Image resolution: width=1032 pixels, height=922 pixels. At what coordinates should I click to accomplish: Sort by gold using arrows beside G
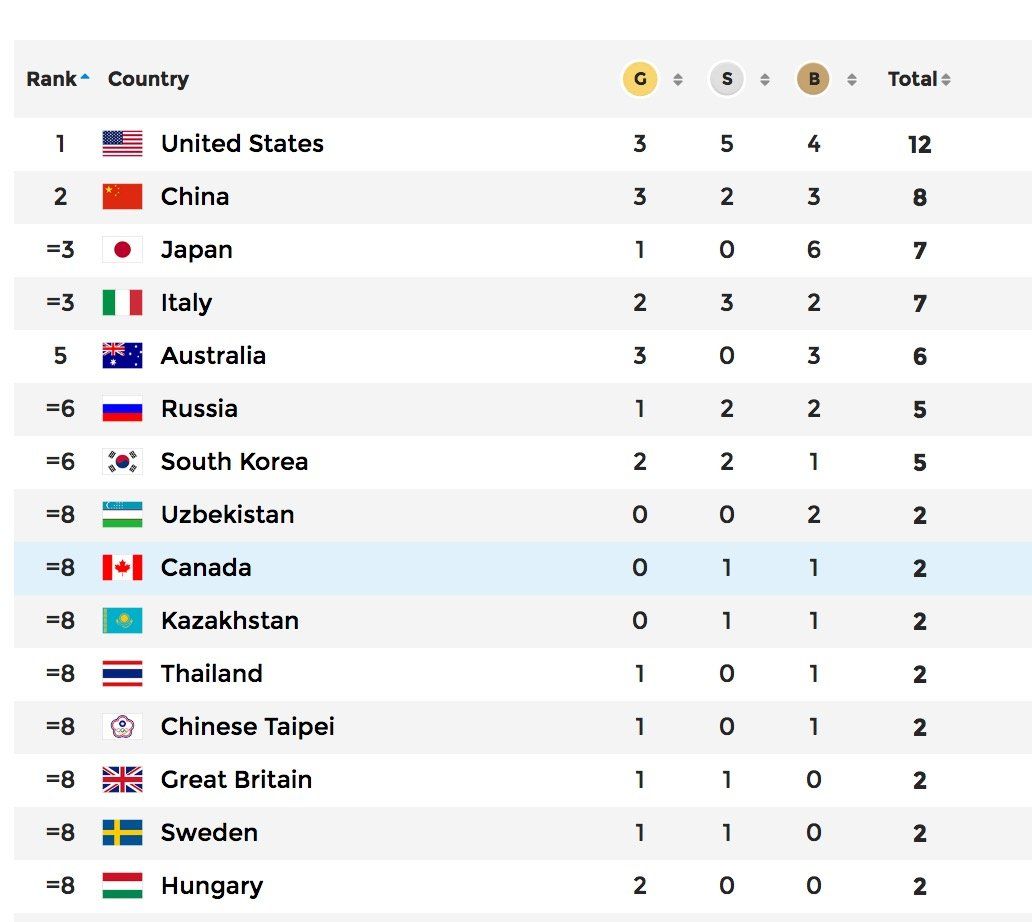tap(678, 80)
